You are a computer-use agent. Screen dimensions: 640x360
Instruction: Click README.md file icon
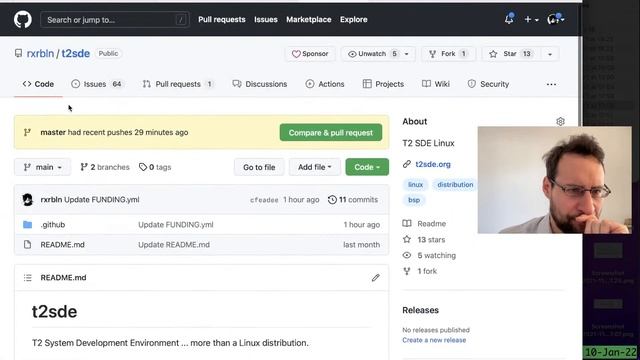click(x=27, y=244)
